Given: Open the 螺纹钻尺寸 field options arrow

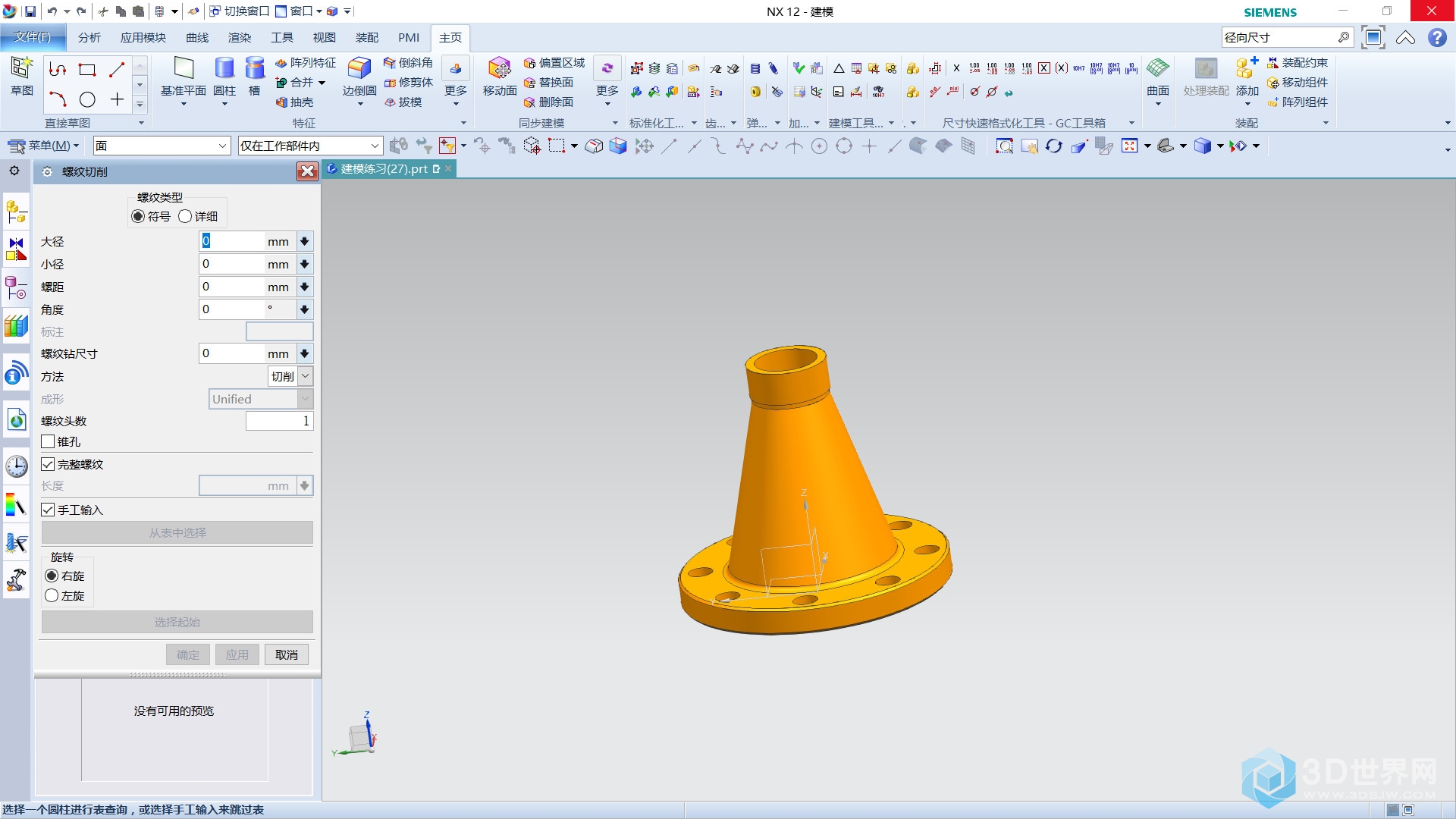Looking at the screenshot, I should (x=305, y=353).
